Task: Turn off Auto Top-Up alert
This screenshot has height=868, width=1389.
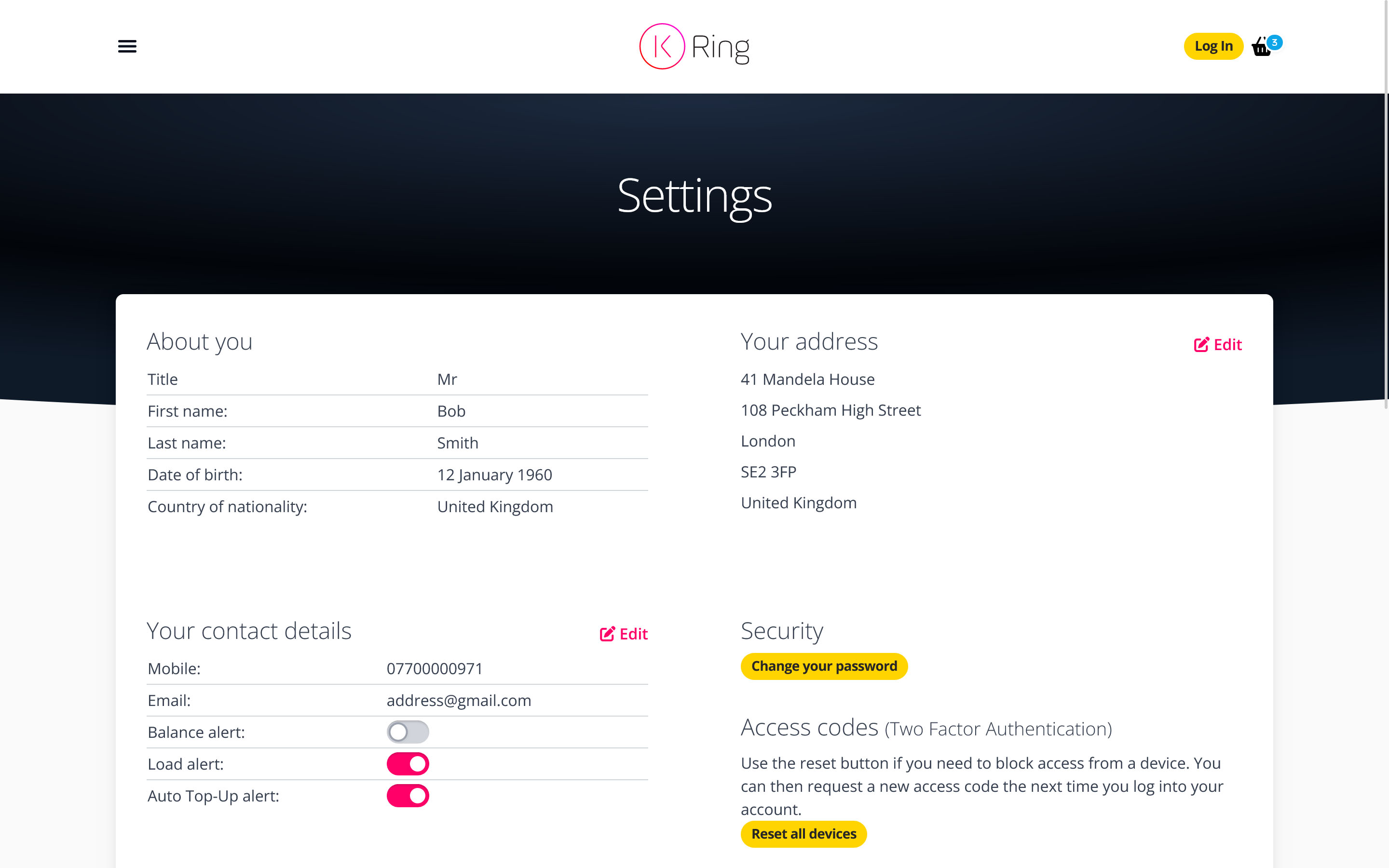Action: [408, 796]
